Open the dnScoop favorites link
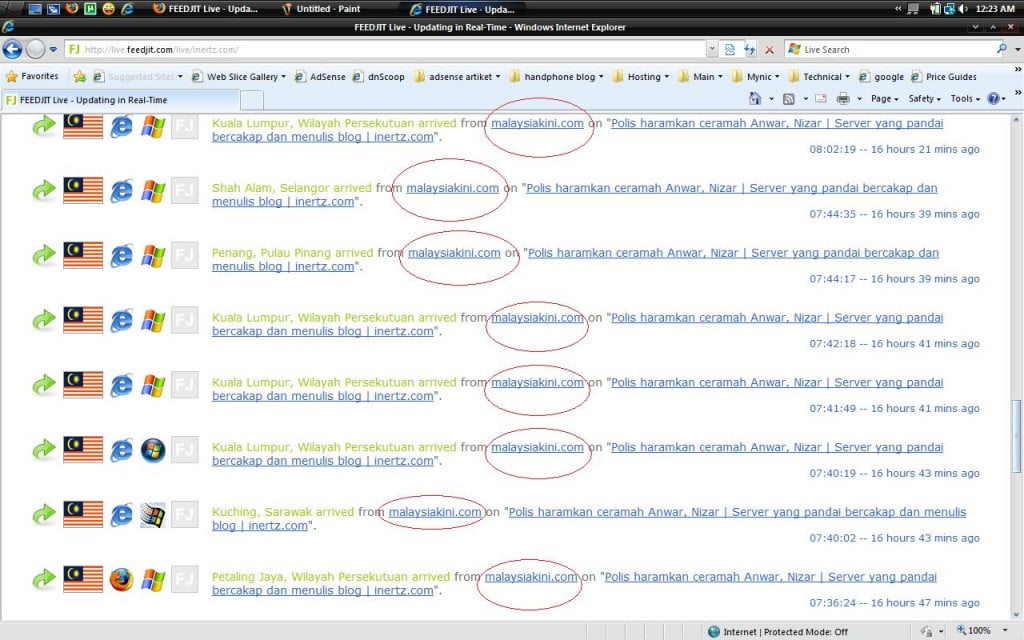 pyautogui.click(x=379, y=76)
